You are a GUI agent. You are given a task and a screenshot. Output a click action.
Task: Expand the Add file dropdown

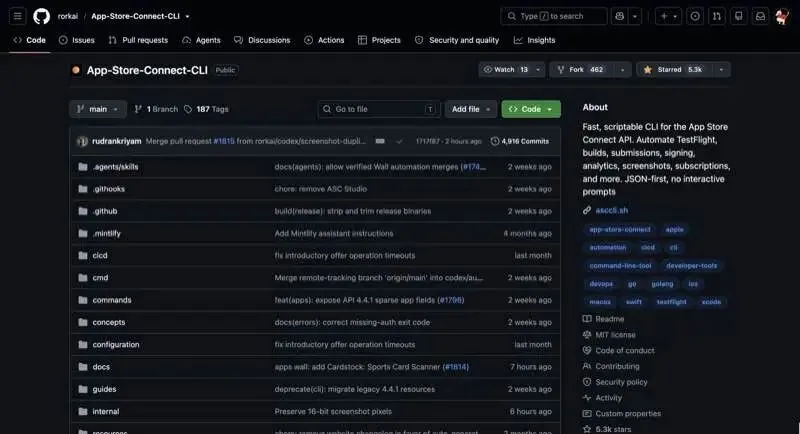coord(470,109)
